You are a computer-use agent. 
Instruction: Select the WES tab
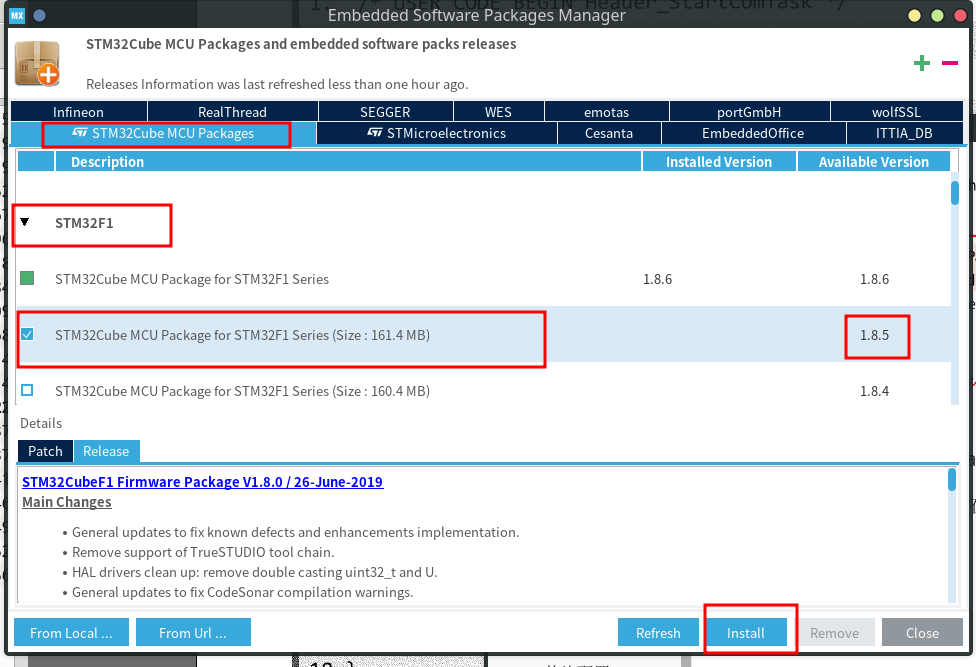coord(499,112)
